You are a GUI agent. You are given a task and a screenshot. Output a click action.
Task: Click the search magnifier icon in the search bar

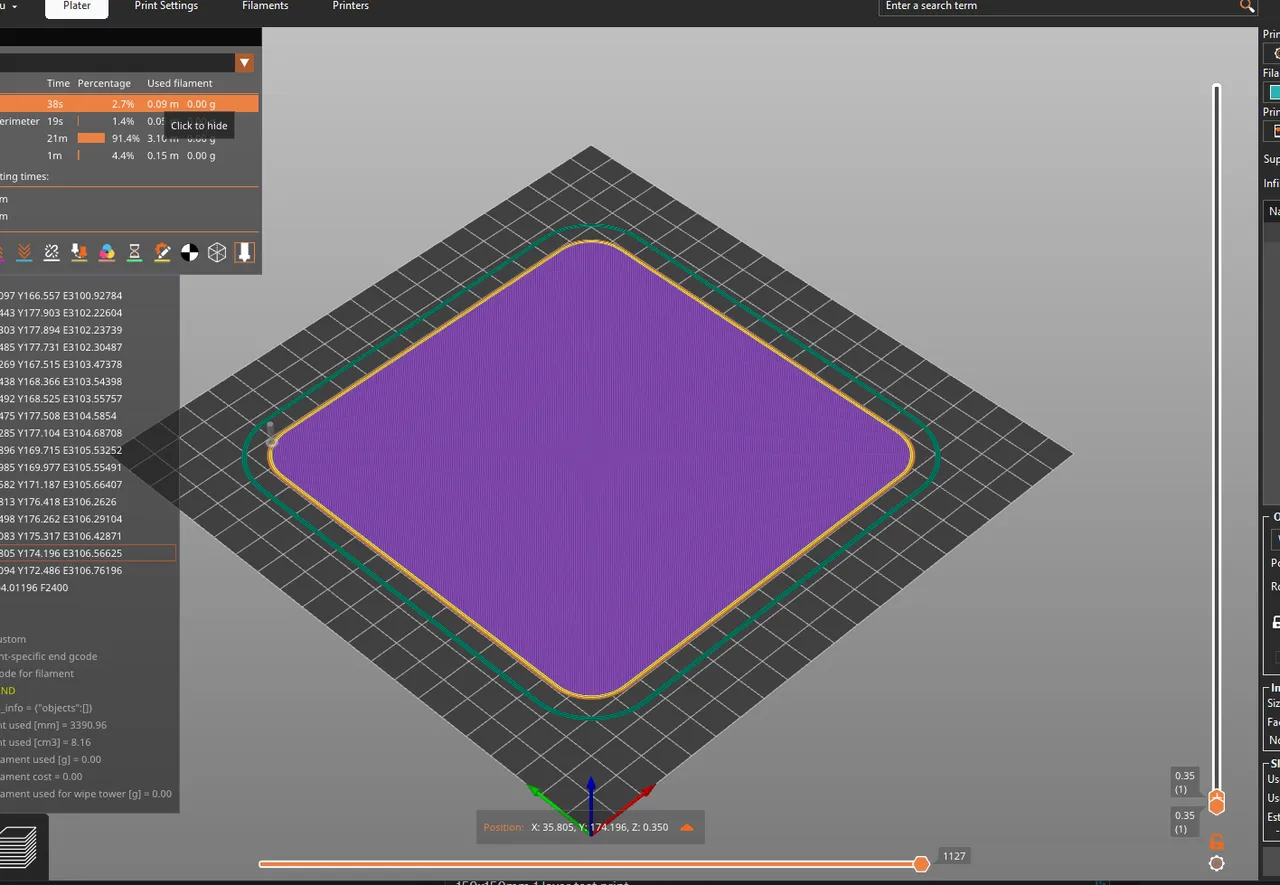coord(1246,6)
